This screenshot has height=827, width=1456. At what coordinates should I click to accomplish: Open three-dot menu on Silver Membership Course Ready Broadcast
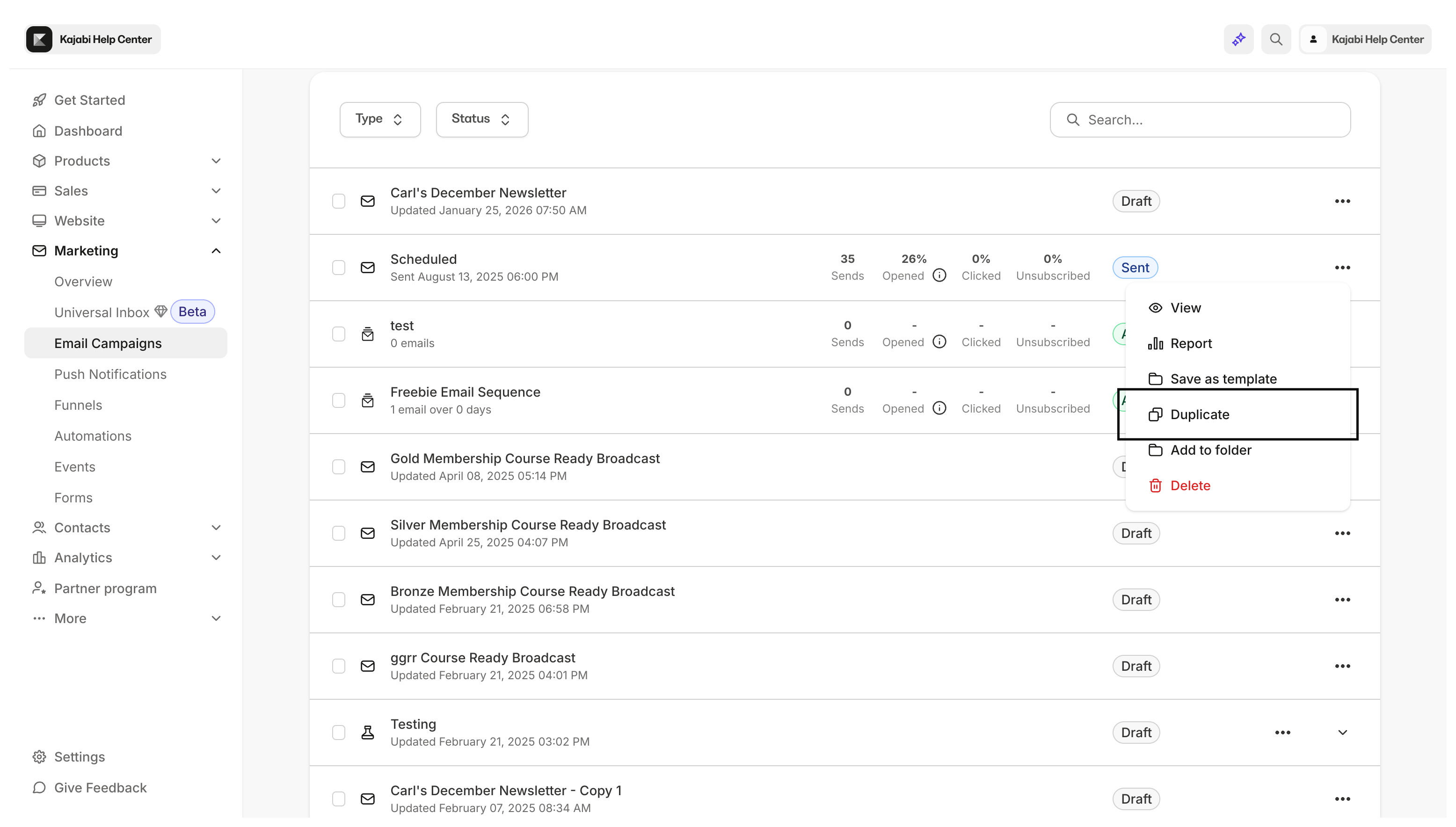1342,533
